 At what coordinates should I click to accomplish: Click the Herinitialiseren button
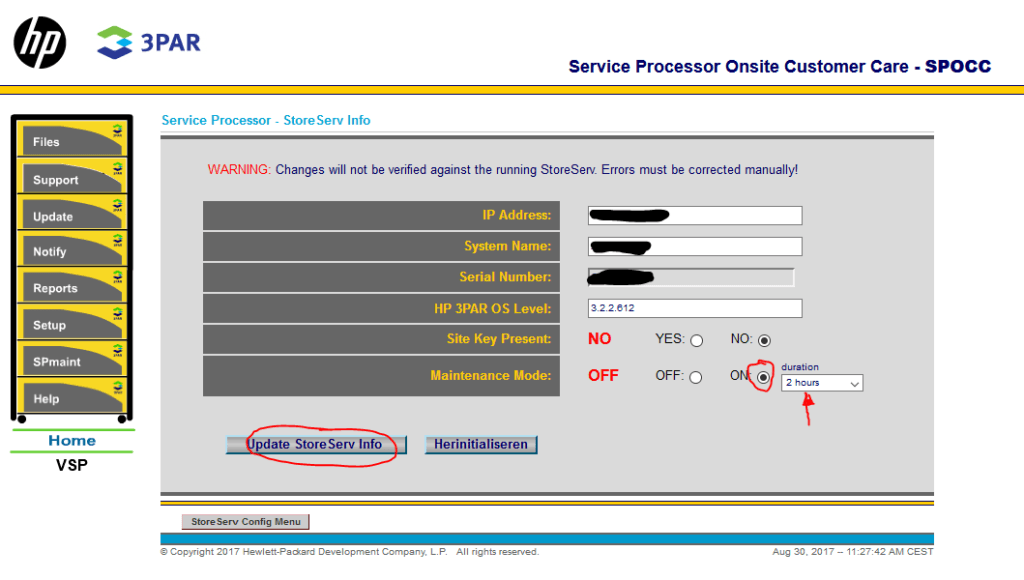pyautogui.click(x=481, y=445)
